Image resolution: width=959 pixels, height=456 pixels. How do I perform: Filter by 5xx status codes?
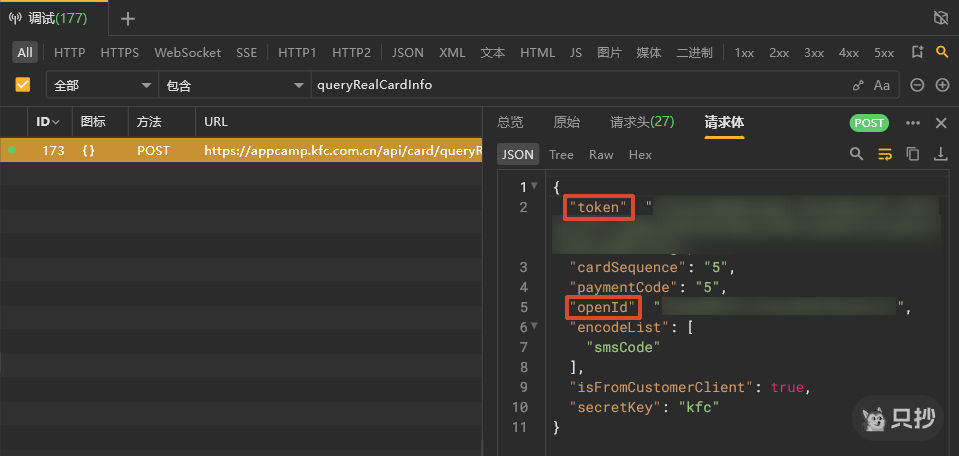click(884, 53)
